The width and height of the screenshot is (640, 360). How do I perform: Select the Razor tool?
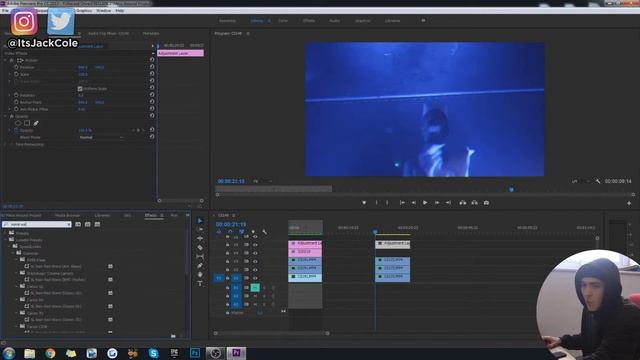pyautogui.click(x=200, y=247)
